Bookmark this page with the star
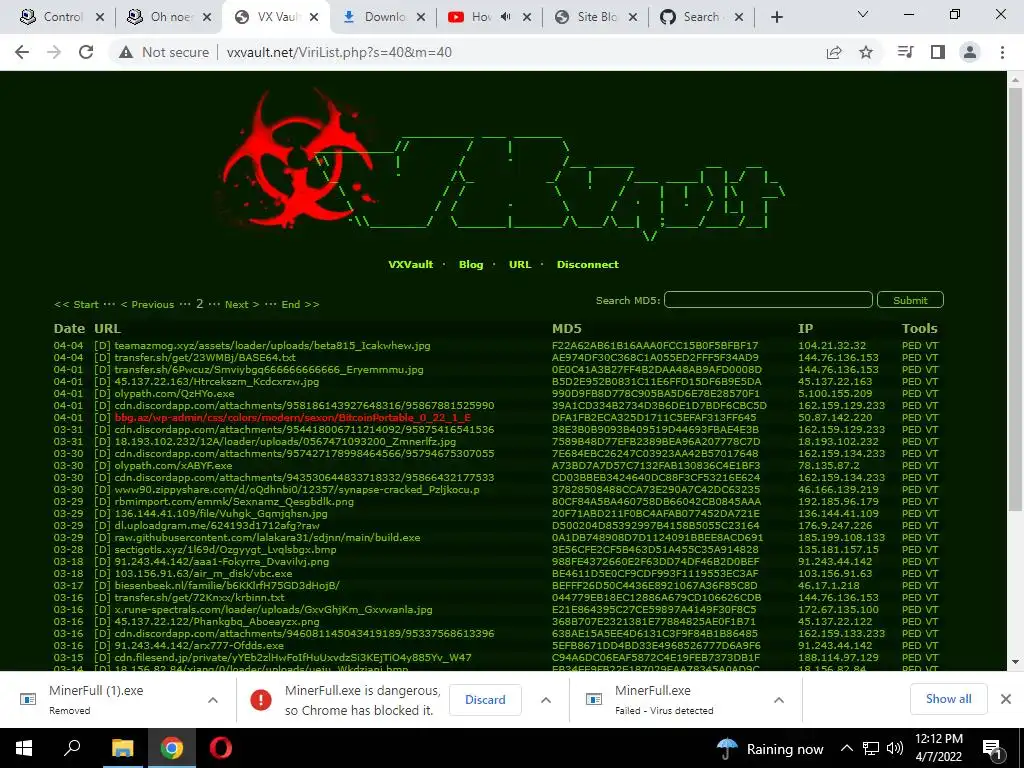This screenshot has height=768, width=1024. pos(866,52)
